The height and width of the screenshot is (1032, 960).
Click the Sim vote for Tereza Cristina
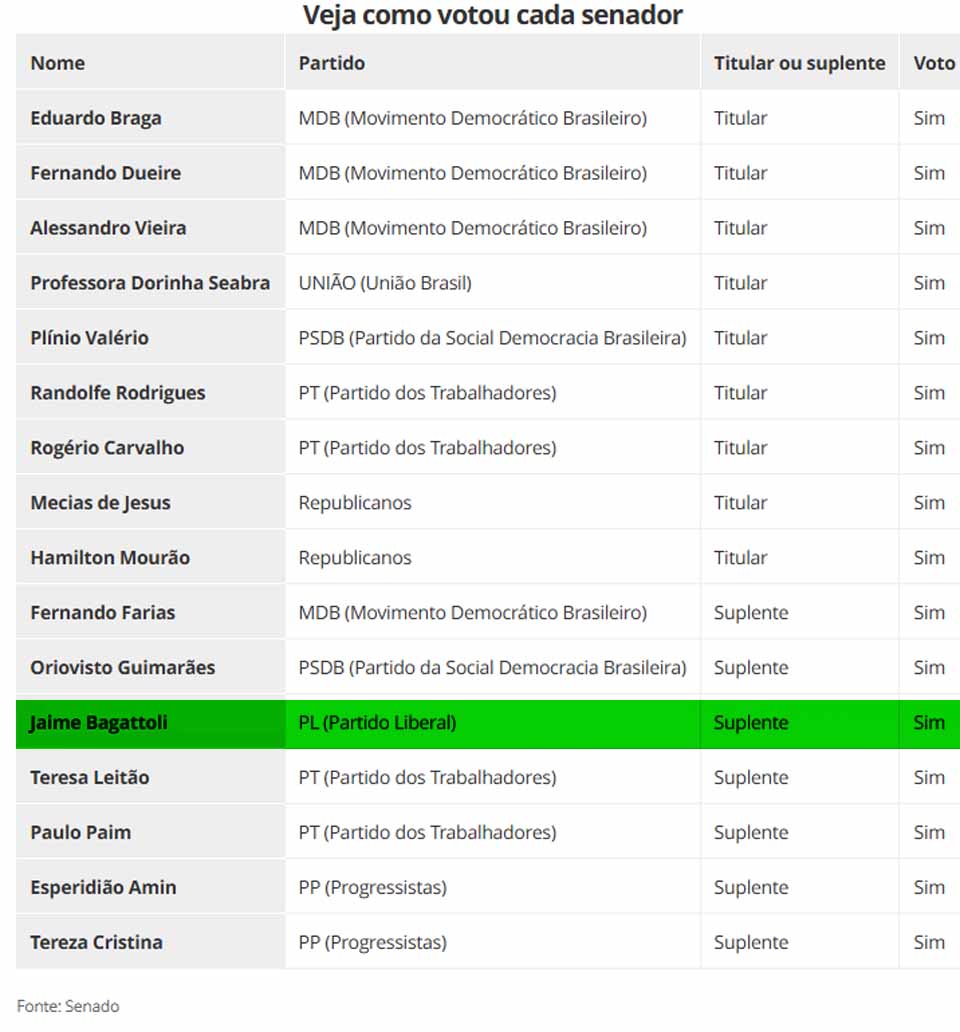[x=929, y=943]
